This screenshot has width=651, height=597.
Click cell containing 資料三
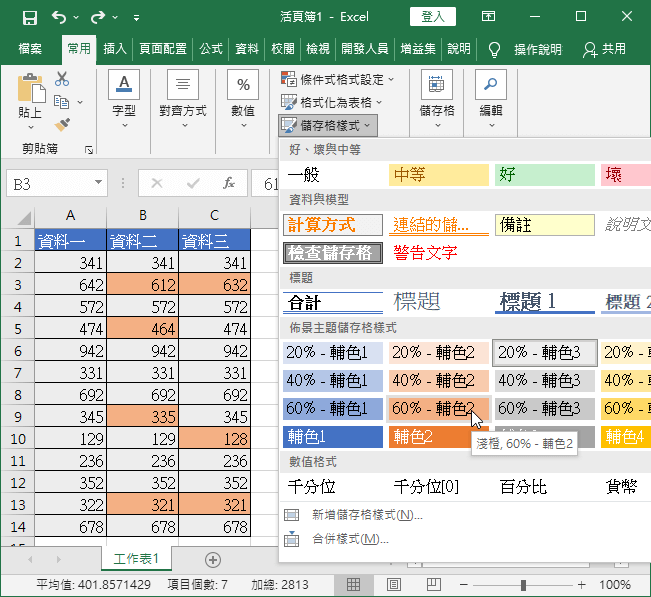[214, 241]
